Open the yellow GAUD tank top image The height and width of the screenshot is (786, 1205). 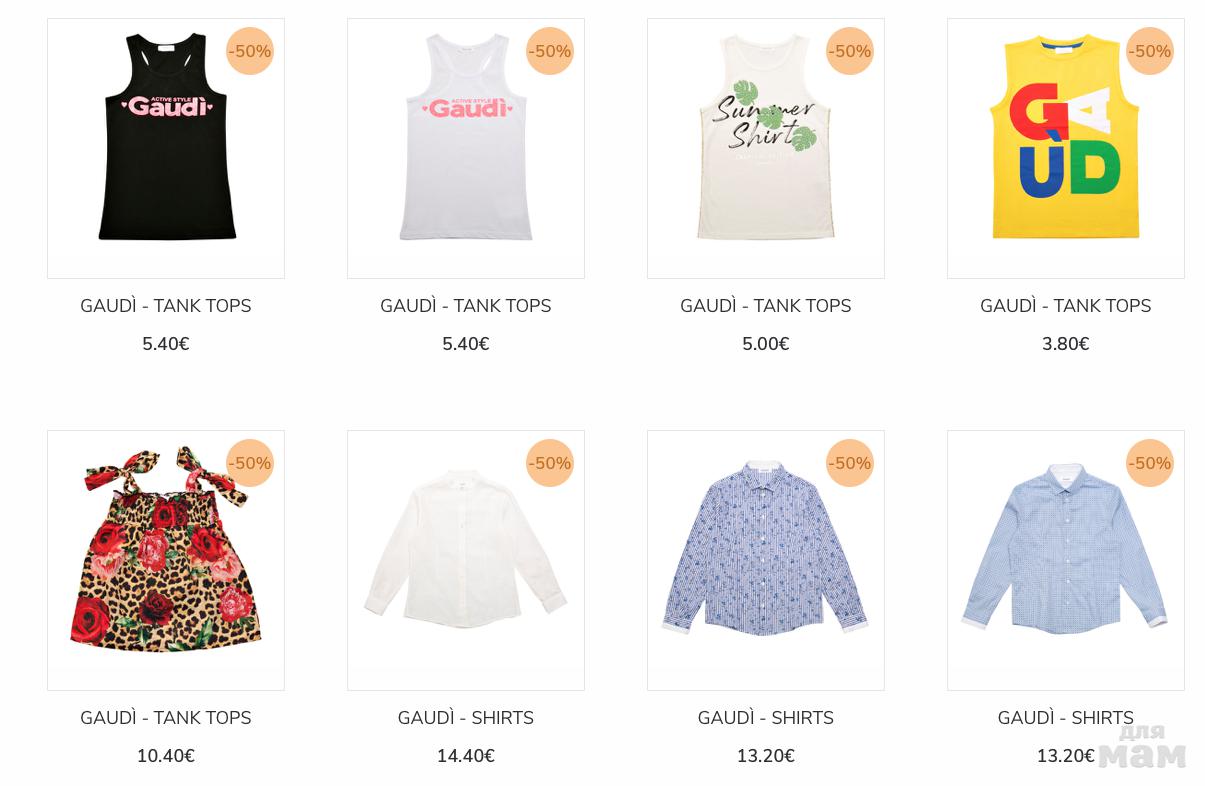tap(1066, 148)
